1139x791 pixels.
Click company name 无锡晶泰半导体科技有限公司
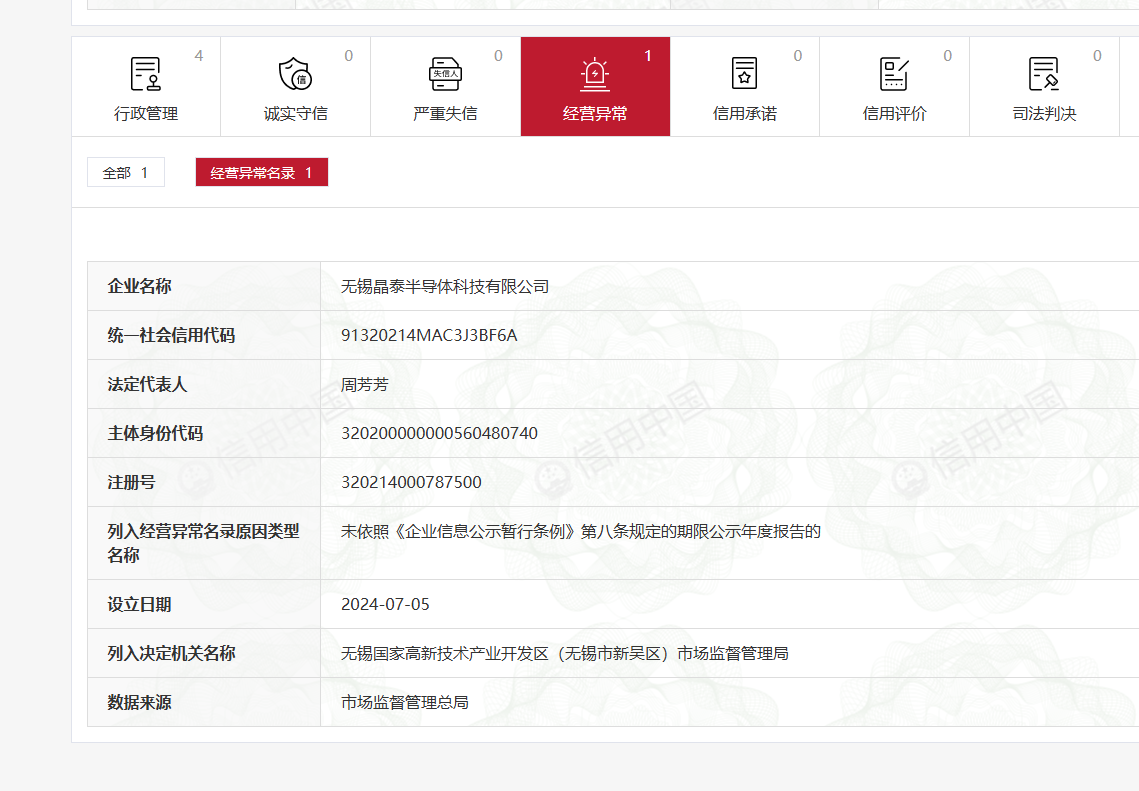pyautogui.click(x=445, y=287)
